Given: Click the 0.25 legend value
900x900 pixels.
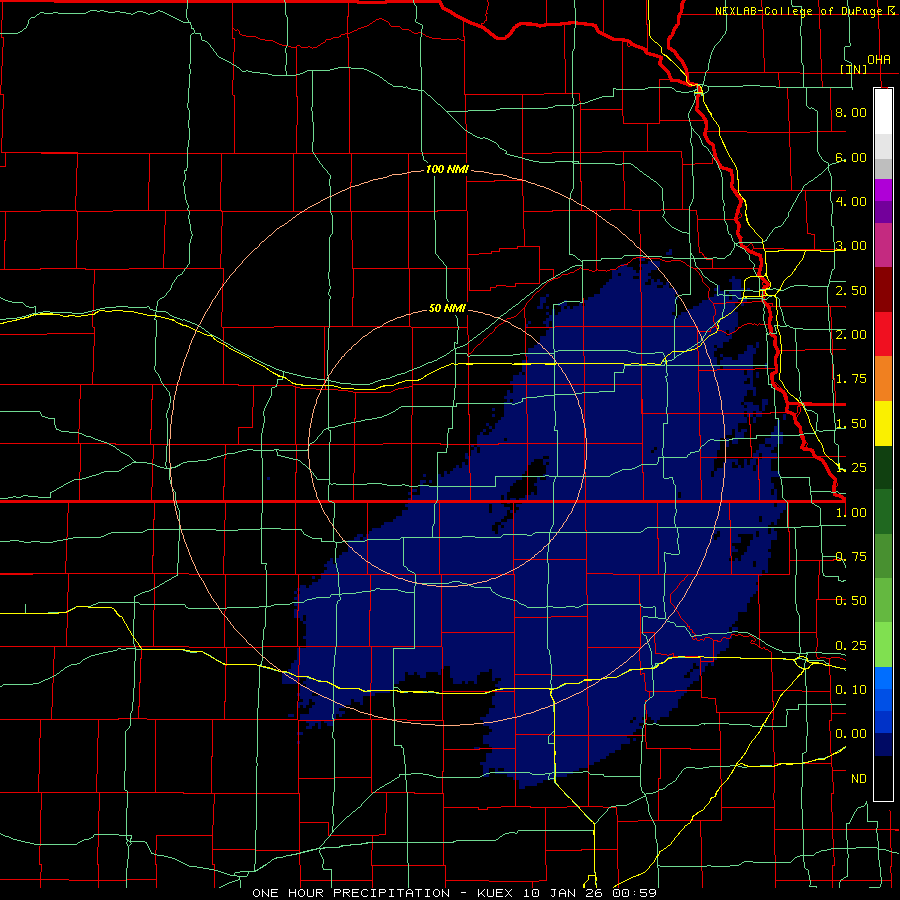Looking at the screenshot, I should (851, 646).
